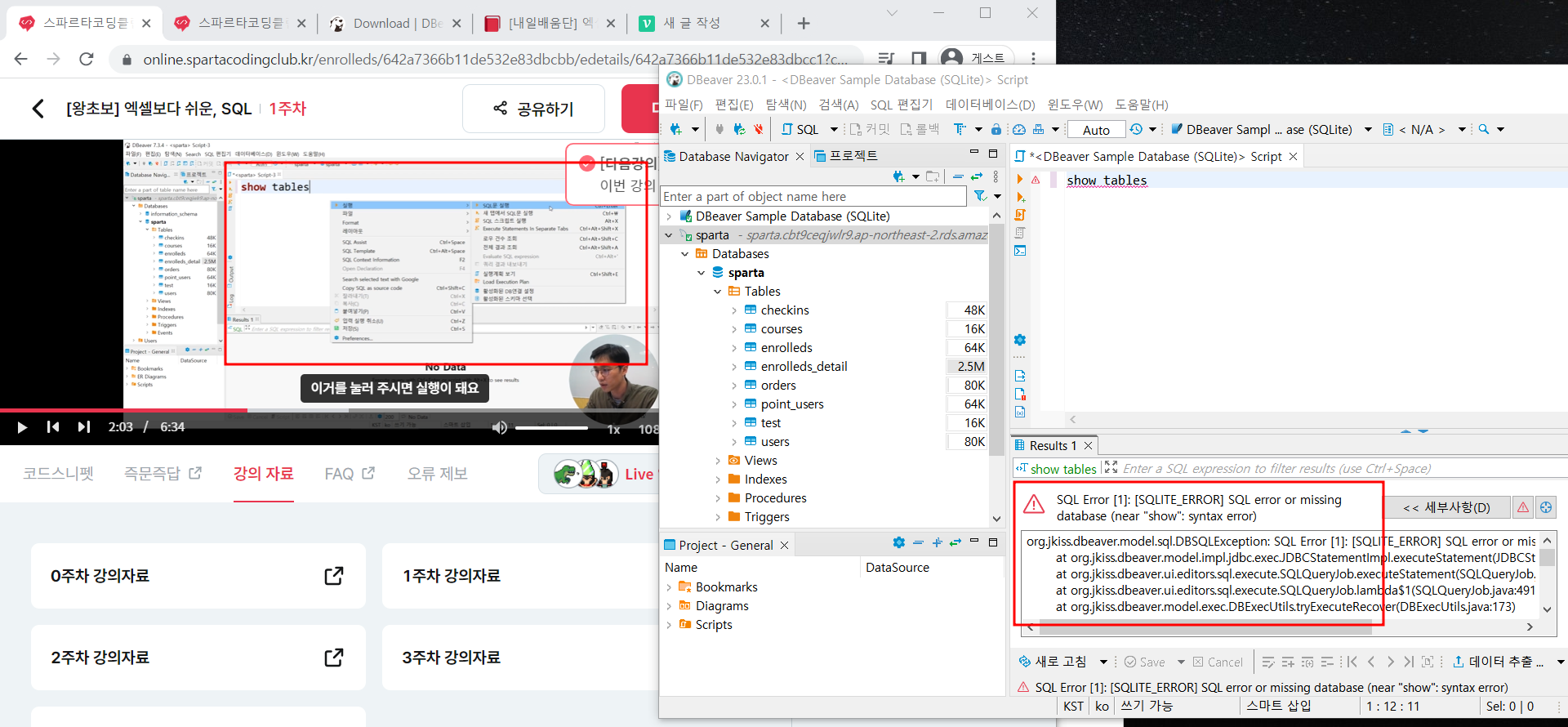This screenshot has width=1568, height=727.
Task: Click the horizontal scrollbar of the error stack trace
Action: pyautogui.click(x=1205, y=627)
